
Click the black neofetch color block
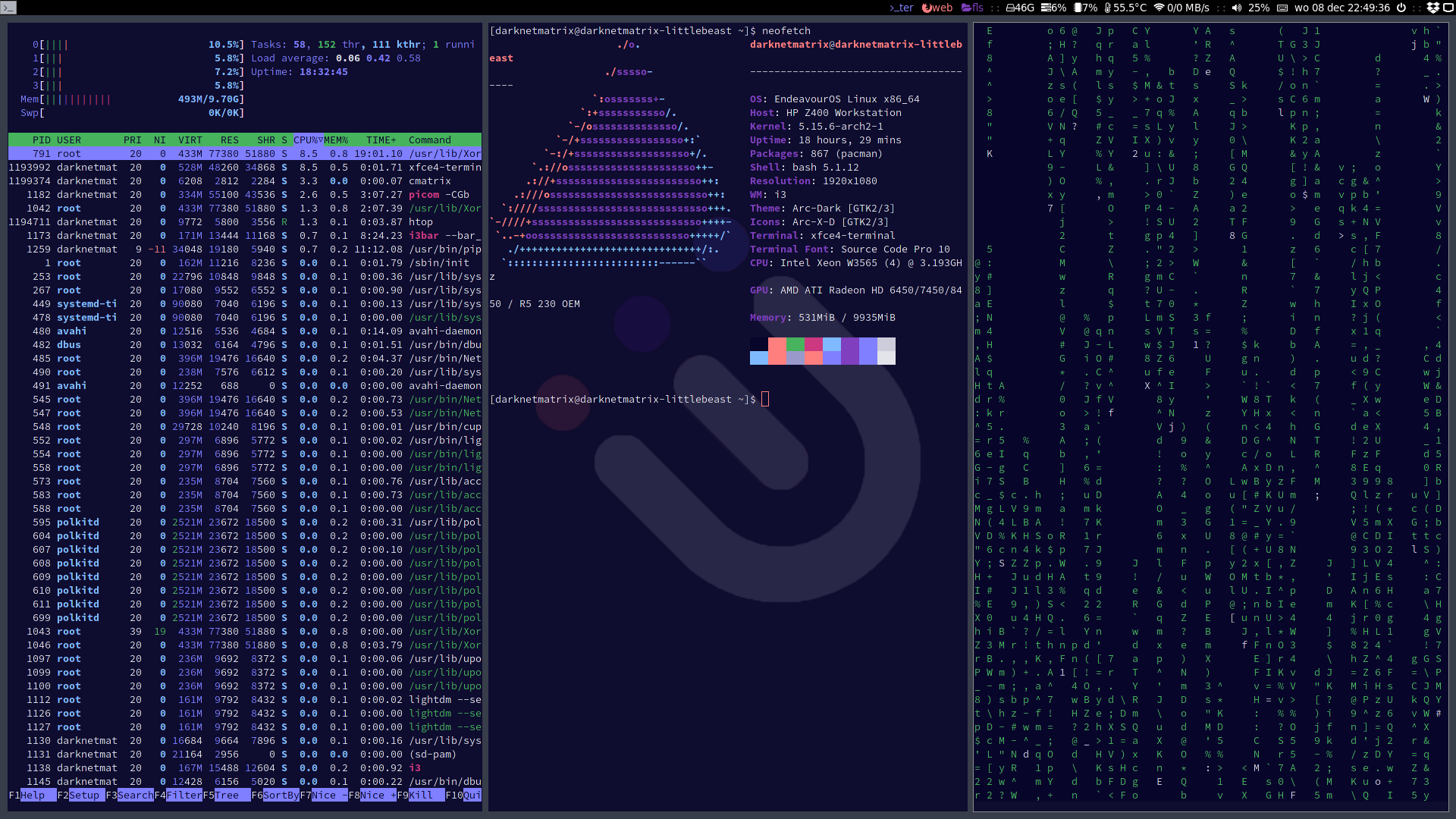[759, 344]
